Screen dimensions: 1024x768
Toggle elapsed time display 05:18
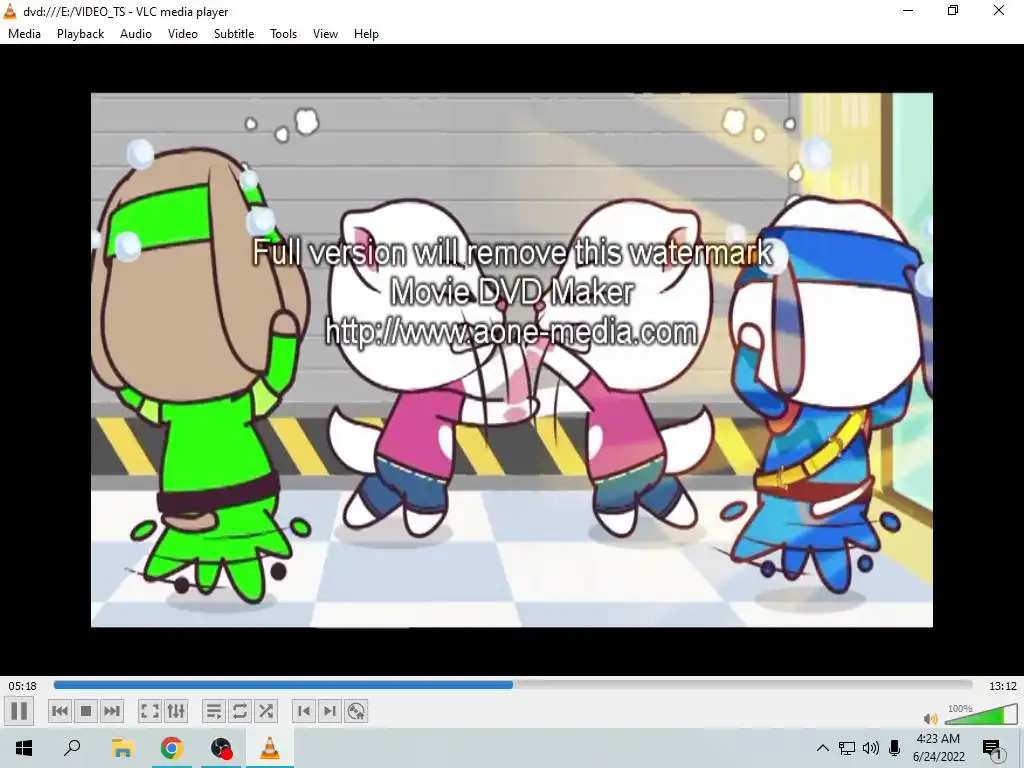[x=22, y=686]
